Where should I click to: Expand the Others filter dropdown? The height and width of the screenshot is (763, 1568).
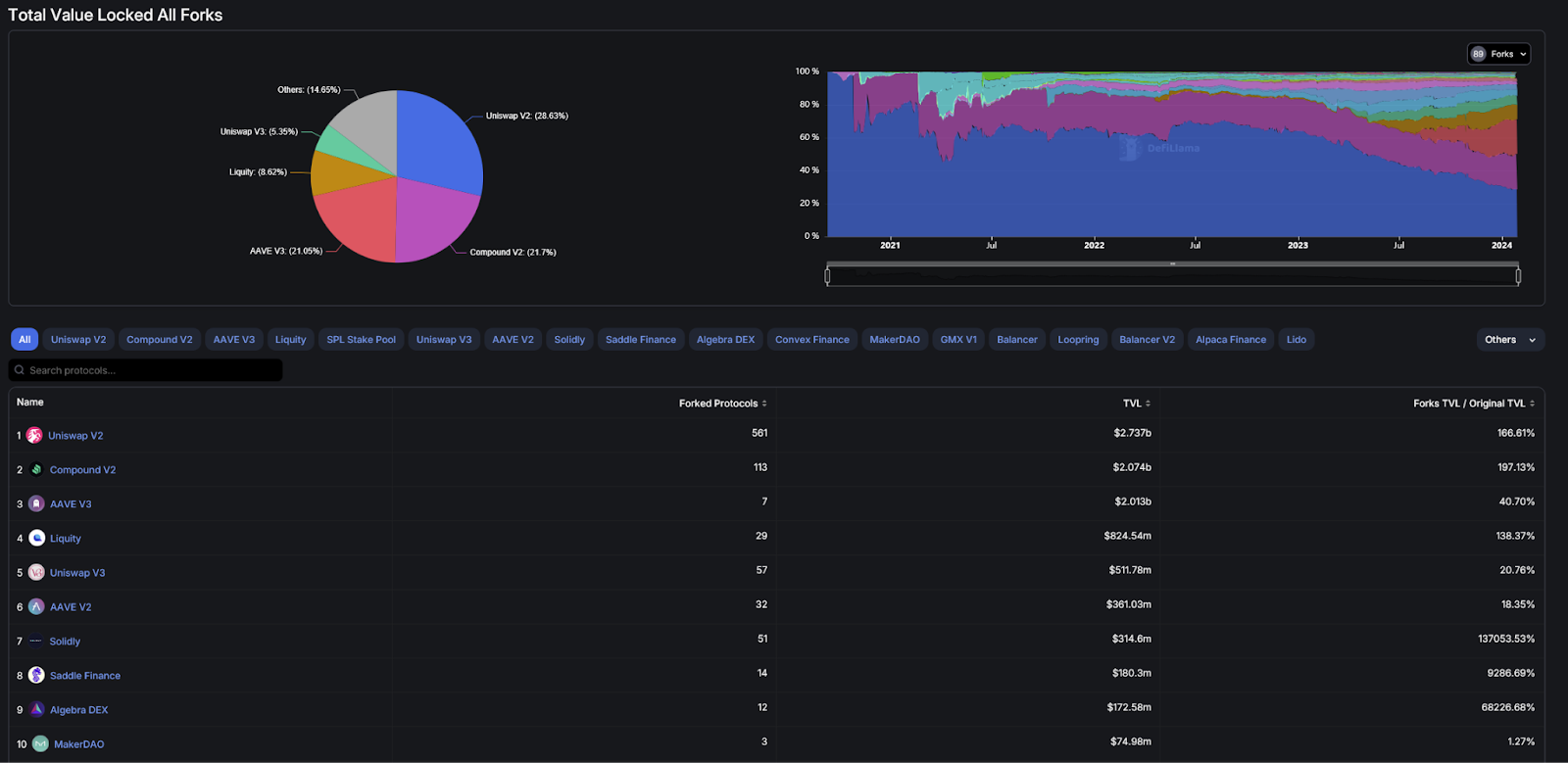[1510, 340]
